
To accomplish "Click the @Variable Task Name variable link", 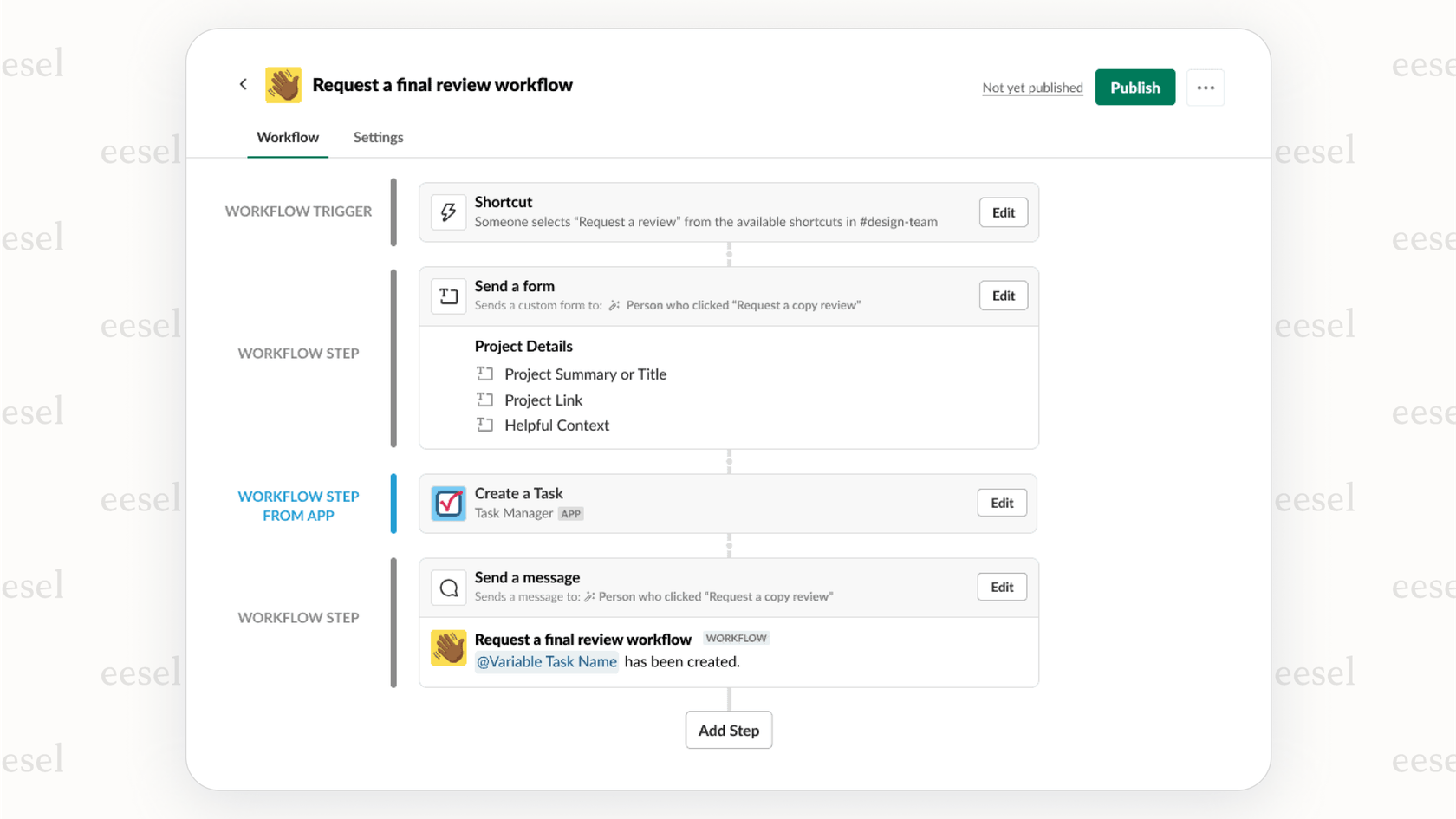I will coord(546,661).
